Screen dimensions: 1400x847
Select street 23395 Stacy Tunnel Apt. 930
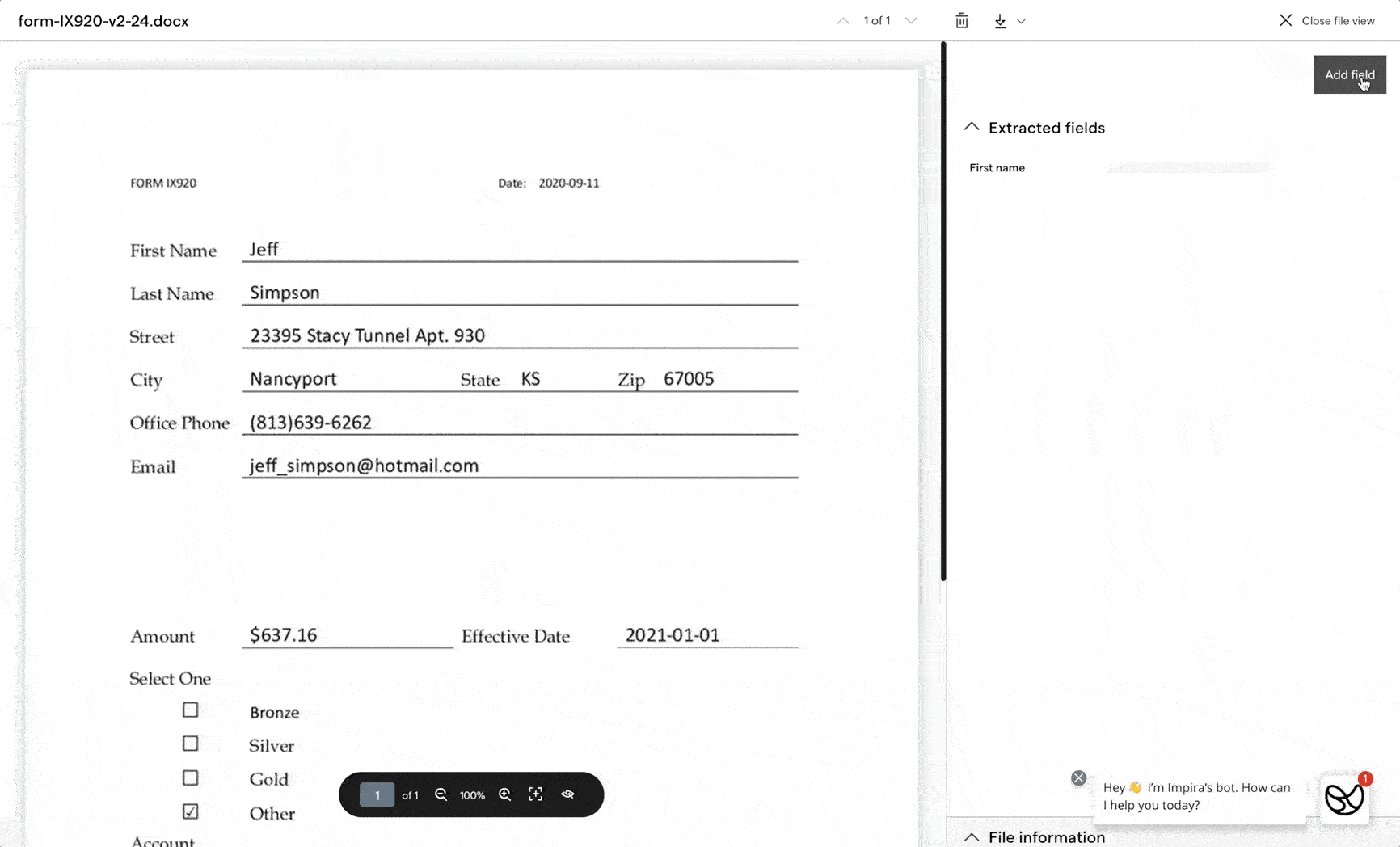pos(367,335)
